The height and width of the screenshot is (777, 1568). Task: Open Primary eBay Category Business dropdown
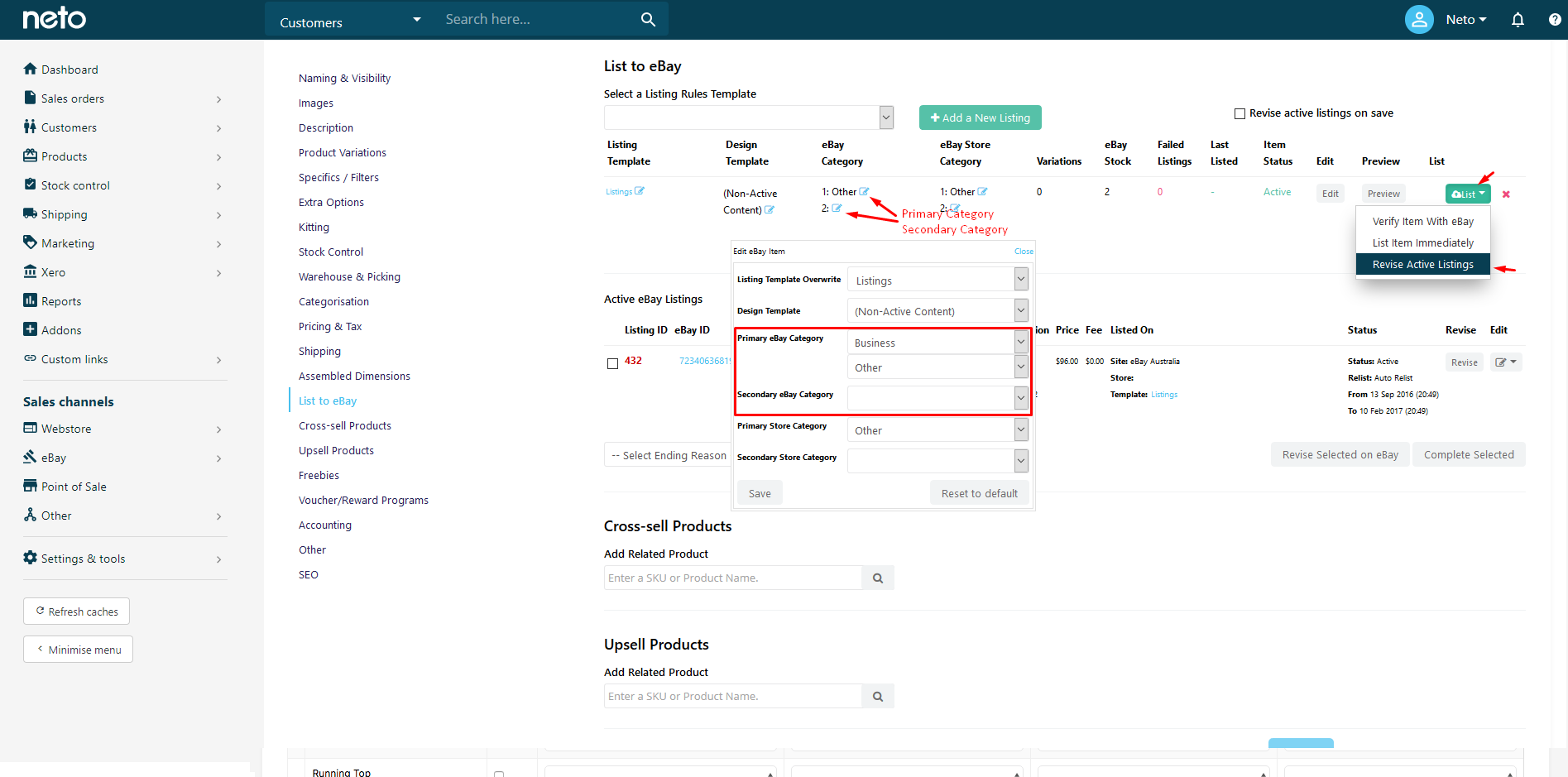pyautogui.click(x=937, y=343)
